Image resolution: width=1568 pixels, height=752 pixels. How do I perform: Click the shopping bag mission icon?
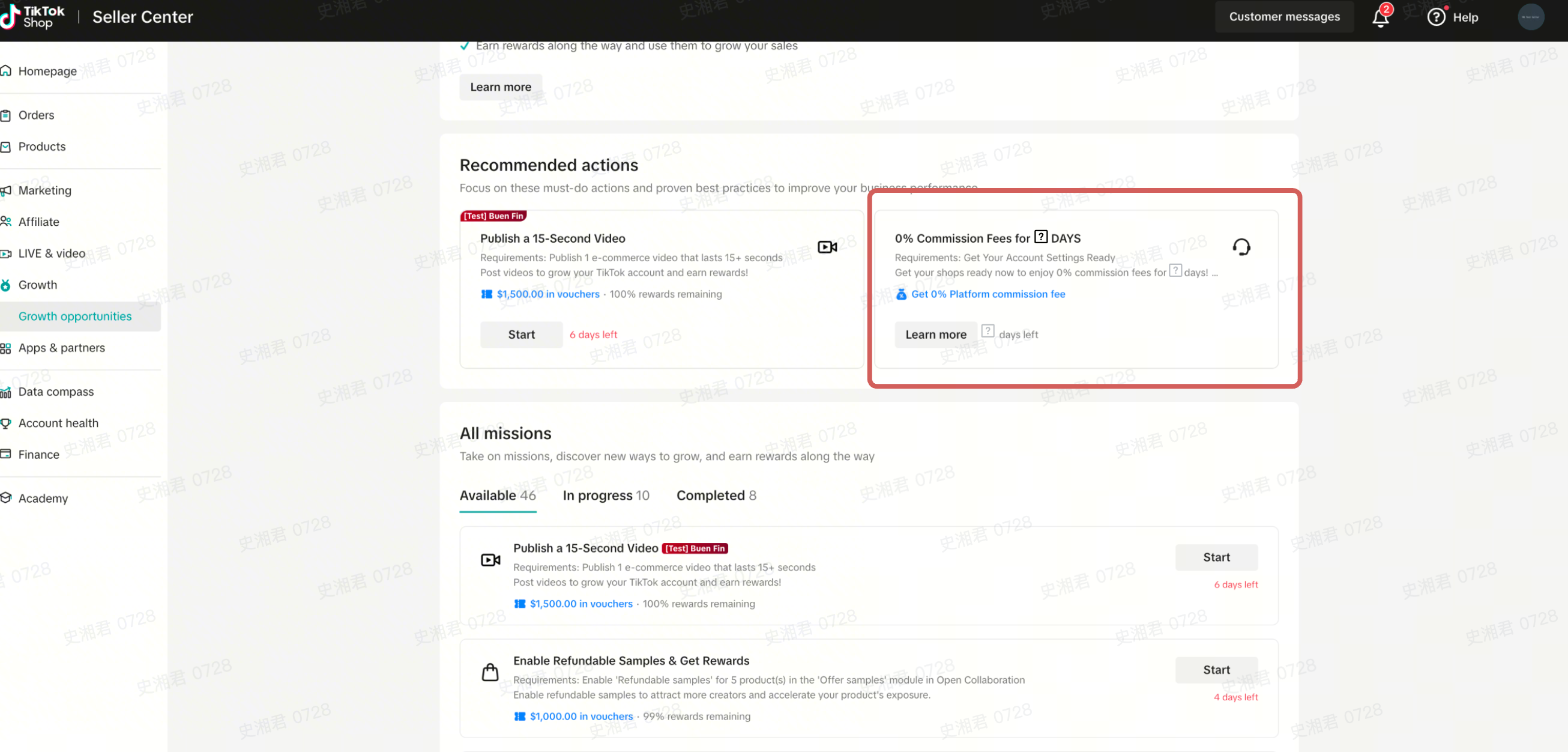click(490, 672)
